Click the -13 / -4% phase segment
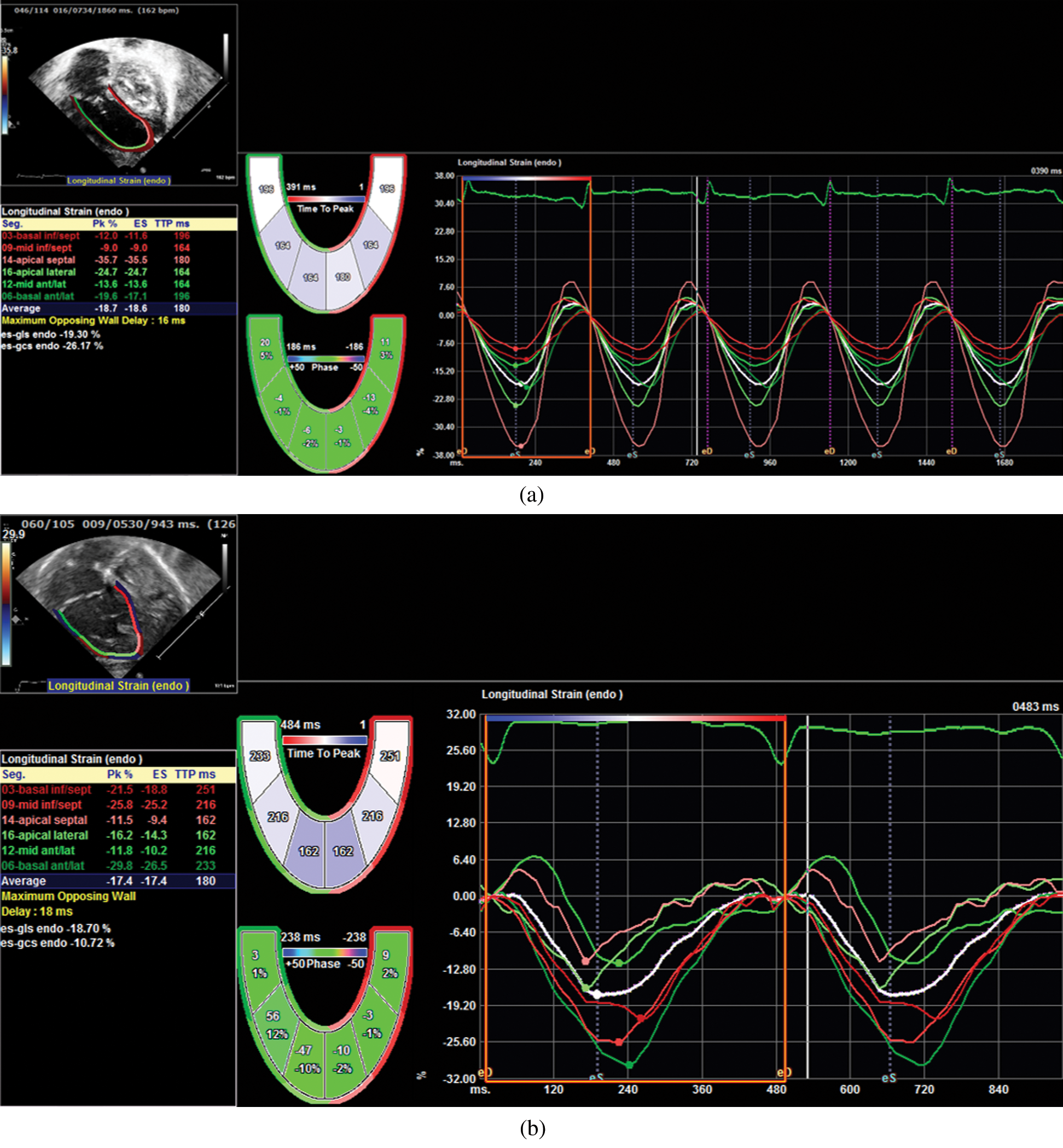Viewport: 1063px width, 1148px height. 369,404
